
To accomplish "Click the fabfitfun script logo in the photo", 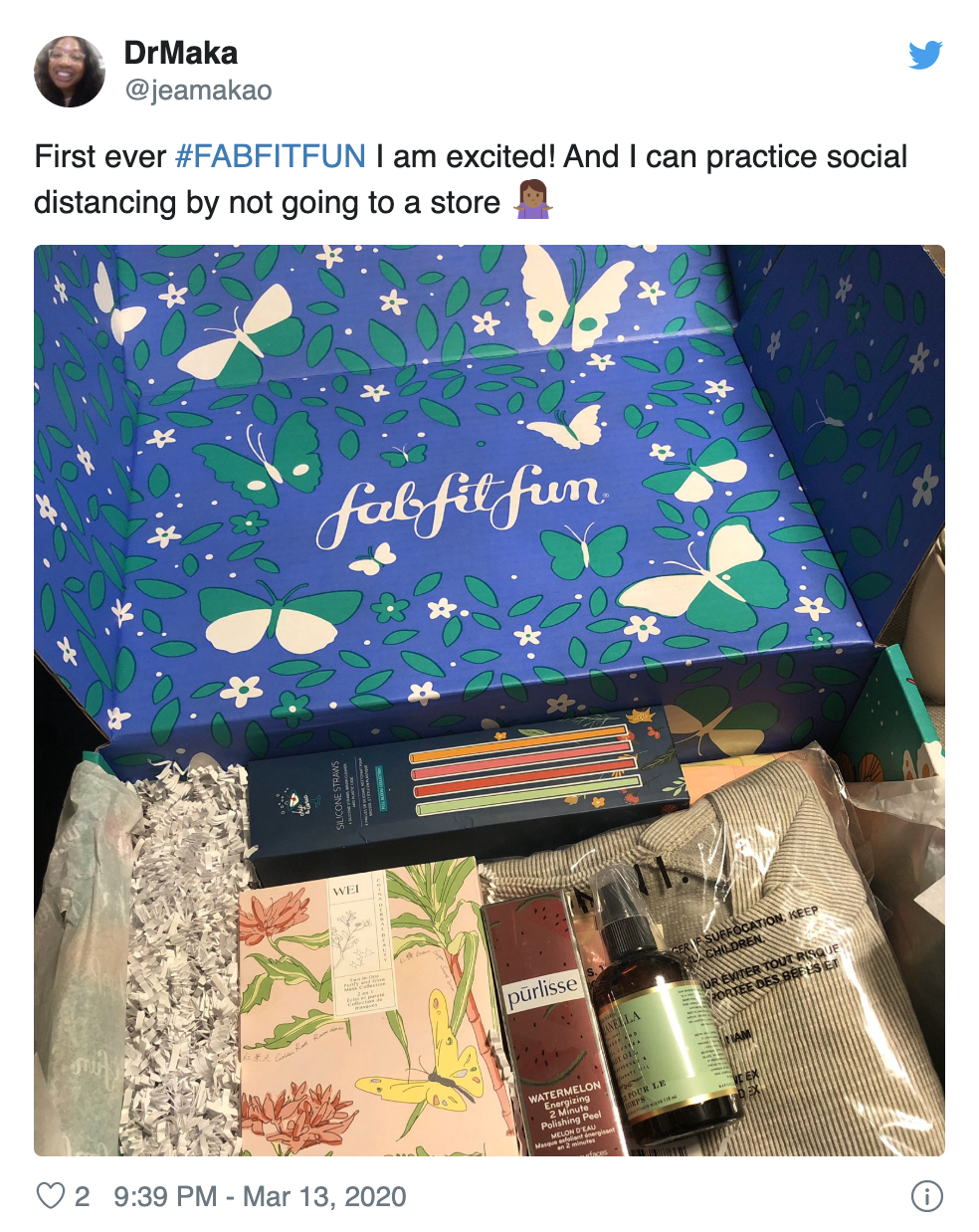I will pos(461,499).
